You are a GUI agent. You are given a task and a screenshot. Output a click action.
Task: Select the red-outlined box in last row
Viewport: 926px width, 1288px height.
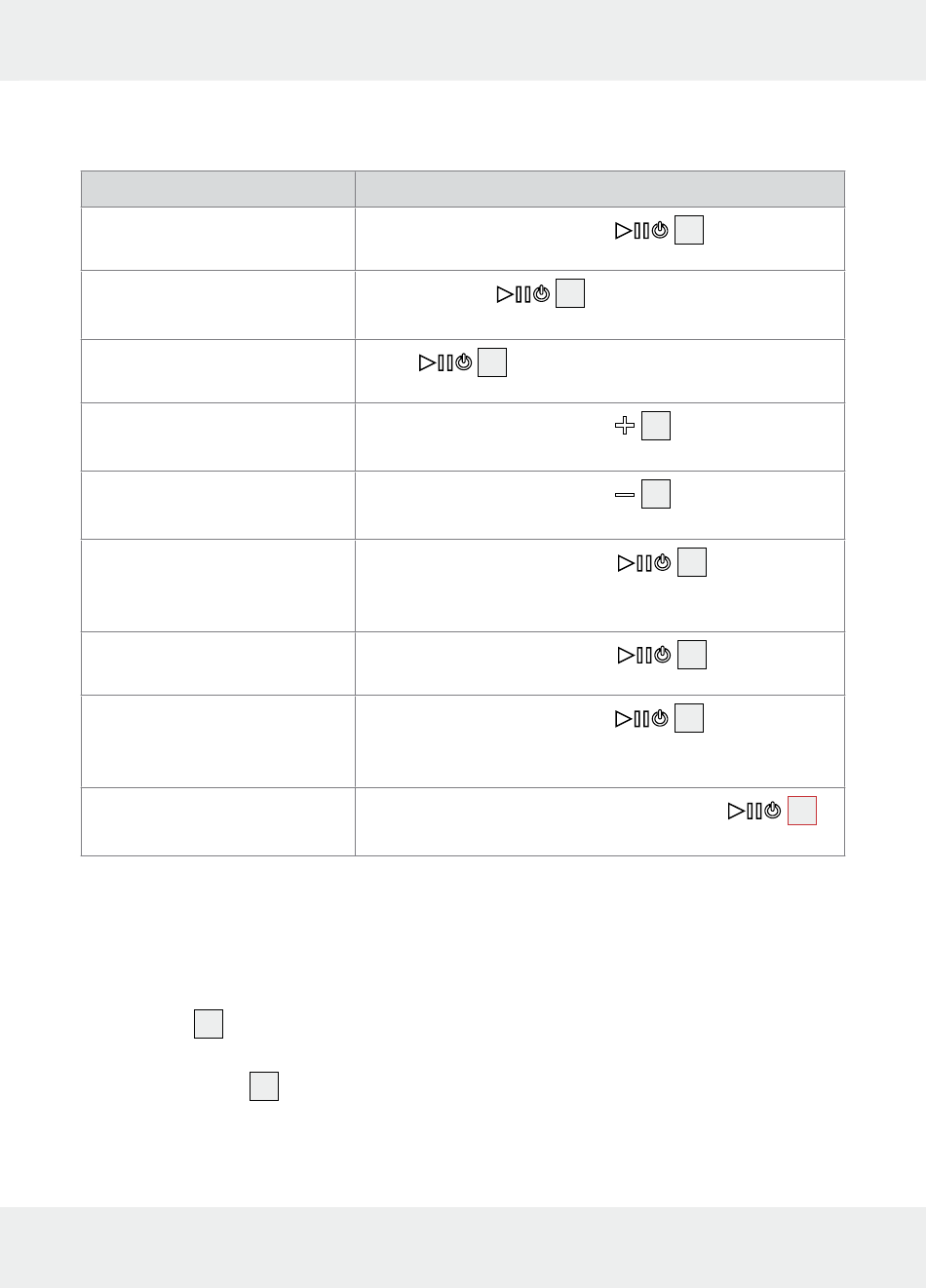pos(802,811)
